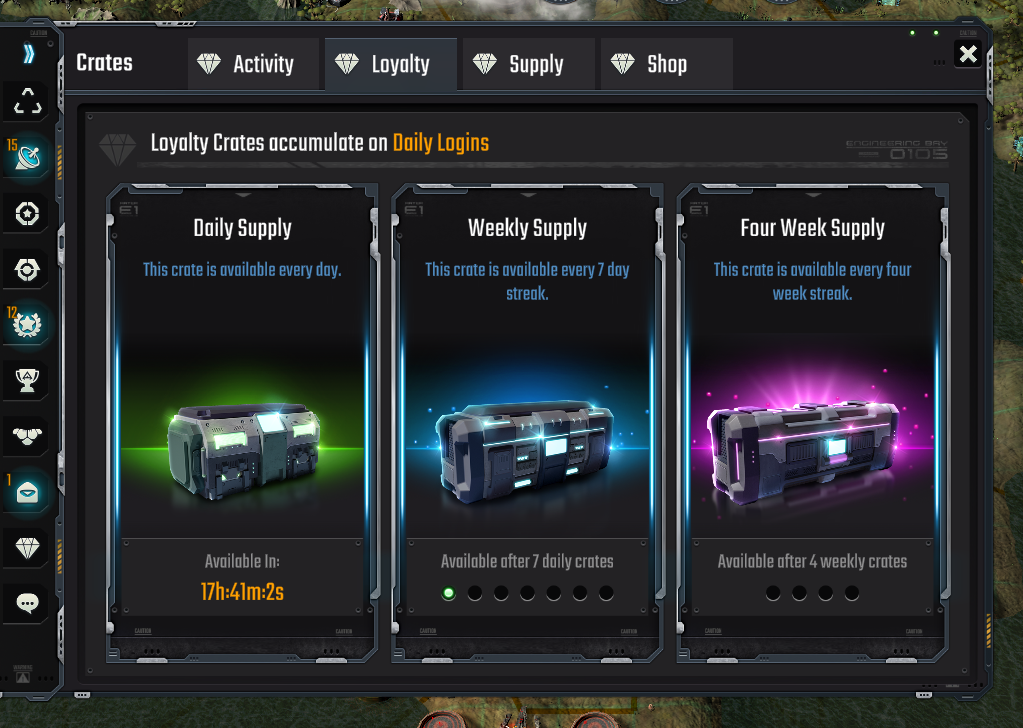Viewport: 1023px width, 728px height.
Task: Switch to the Activity tab
Action: pos(254,64)
